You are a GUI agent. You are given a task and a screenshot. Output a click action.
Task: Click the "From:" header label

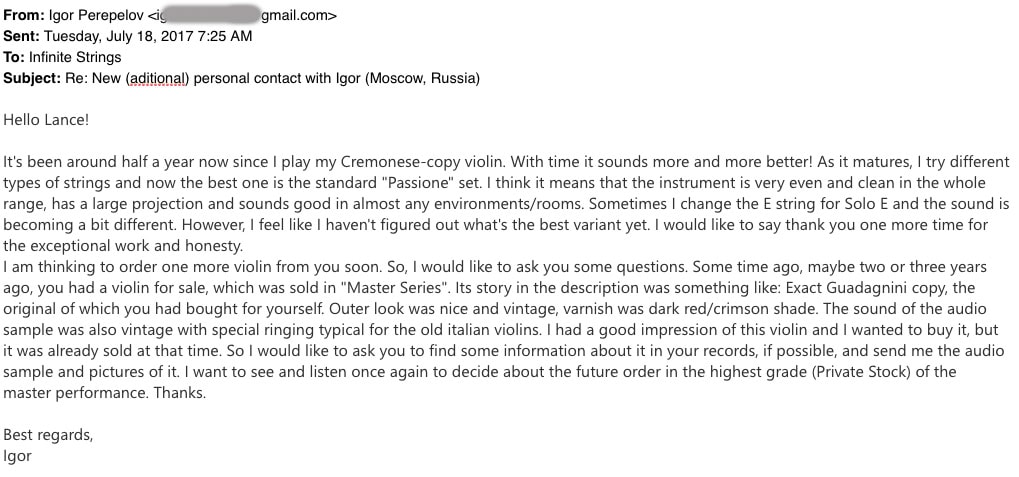tap(23, 15)
